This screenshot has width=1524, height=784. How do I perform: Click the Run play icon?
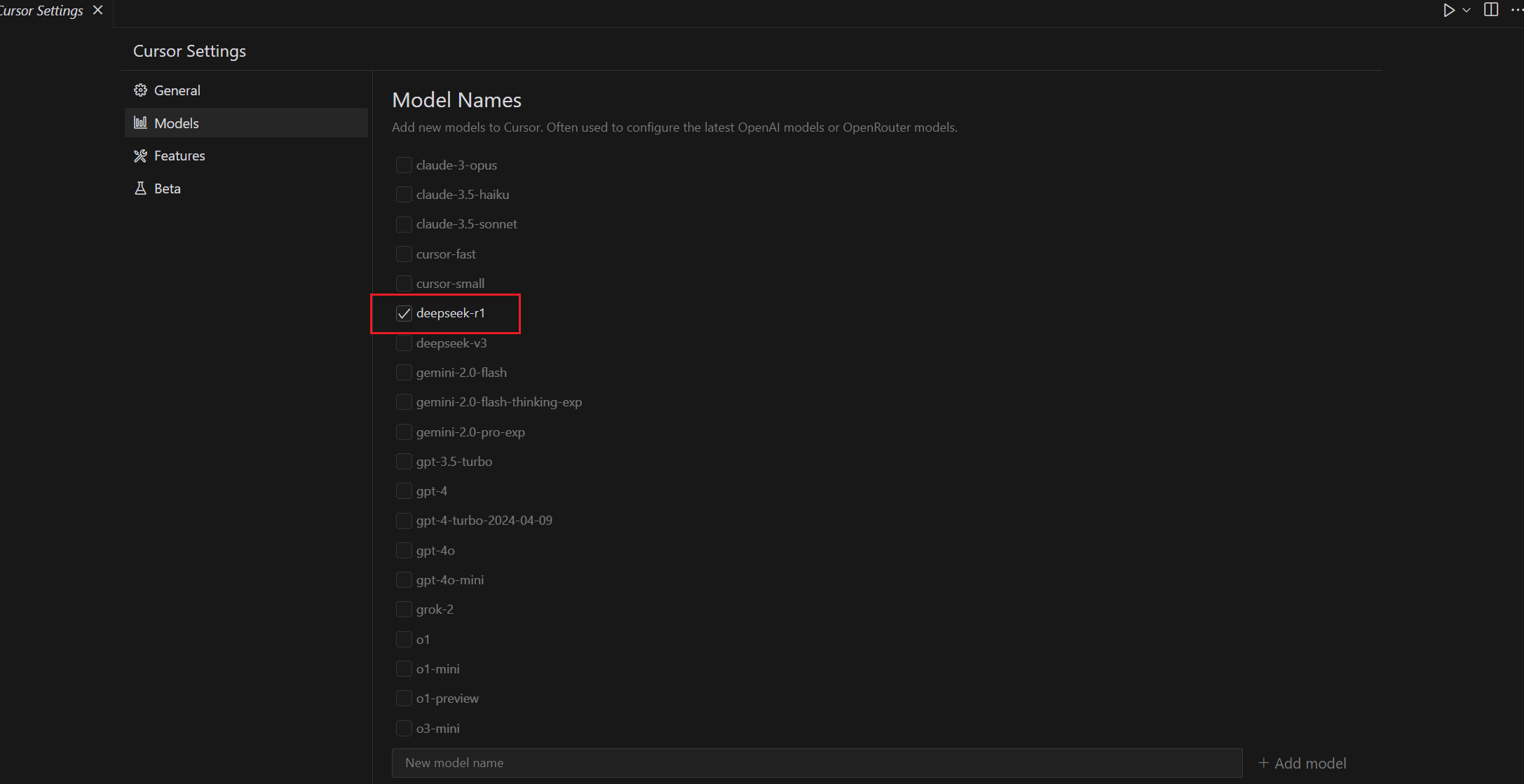1448,11
